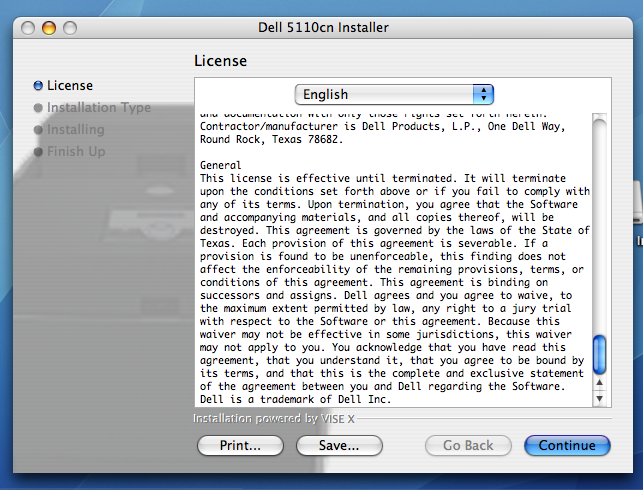Click the text 'Round Rock, Texas 78682.'
Image resolution: width=643 pixels, height=490 pixels.
pyautogui.click(x=271, y=139)
